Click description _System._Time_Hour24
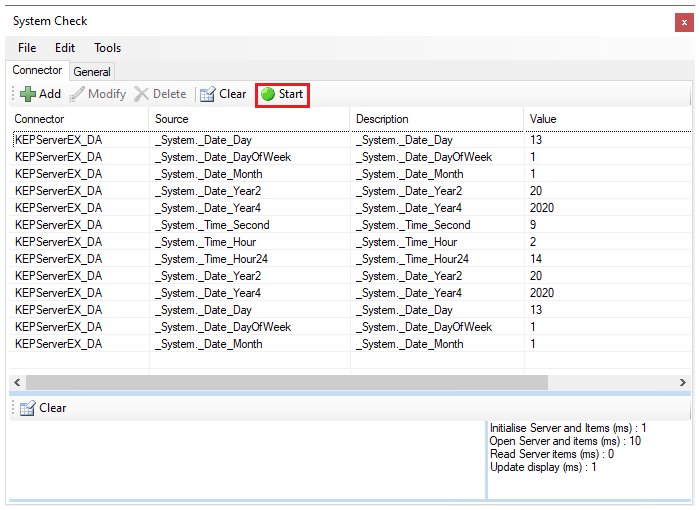 point(412,259)
